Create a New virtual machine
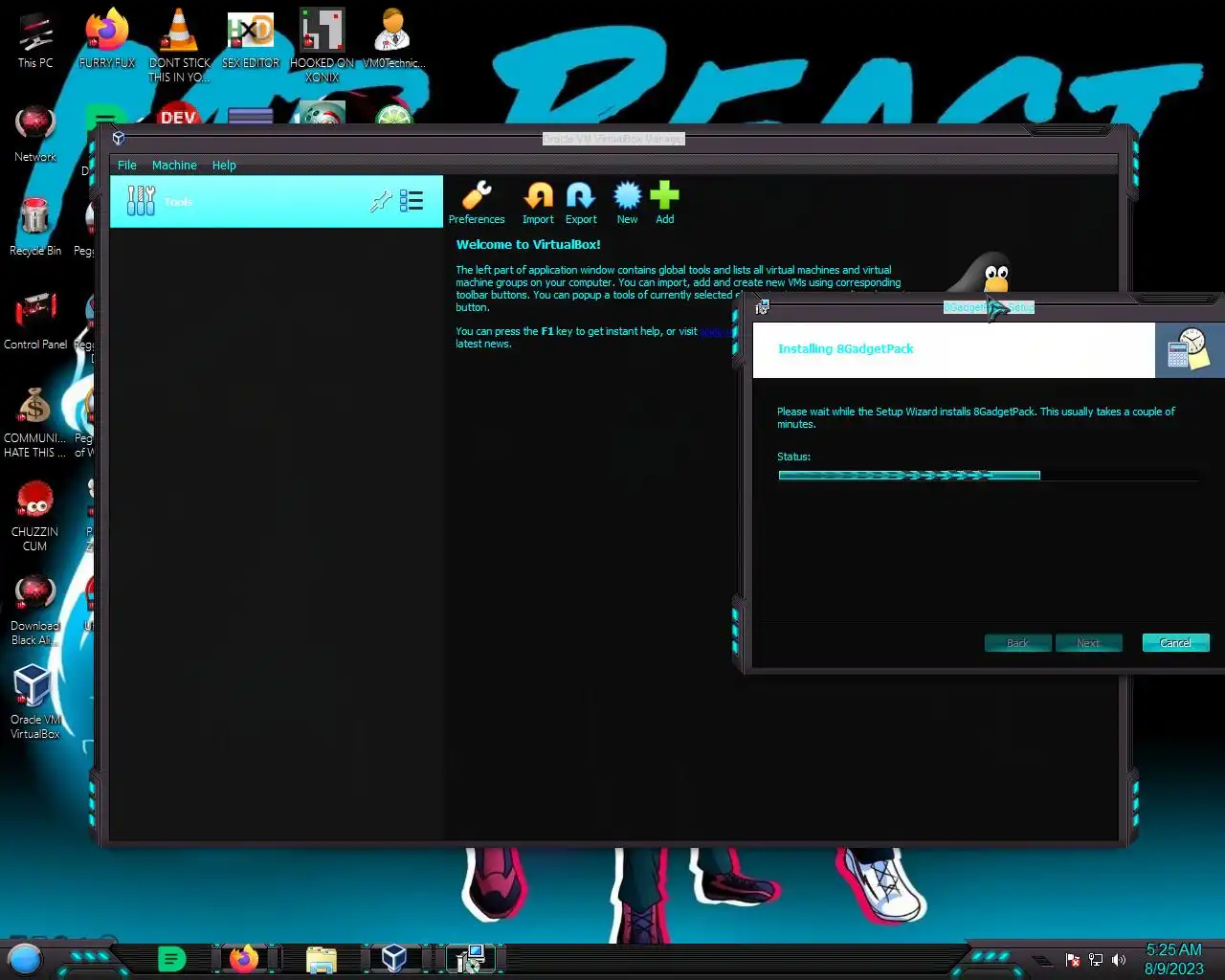1225x980 pixels. point(627,203)
